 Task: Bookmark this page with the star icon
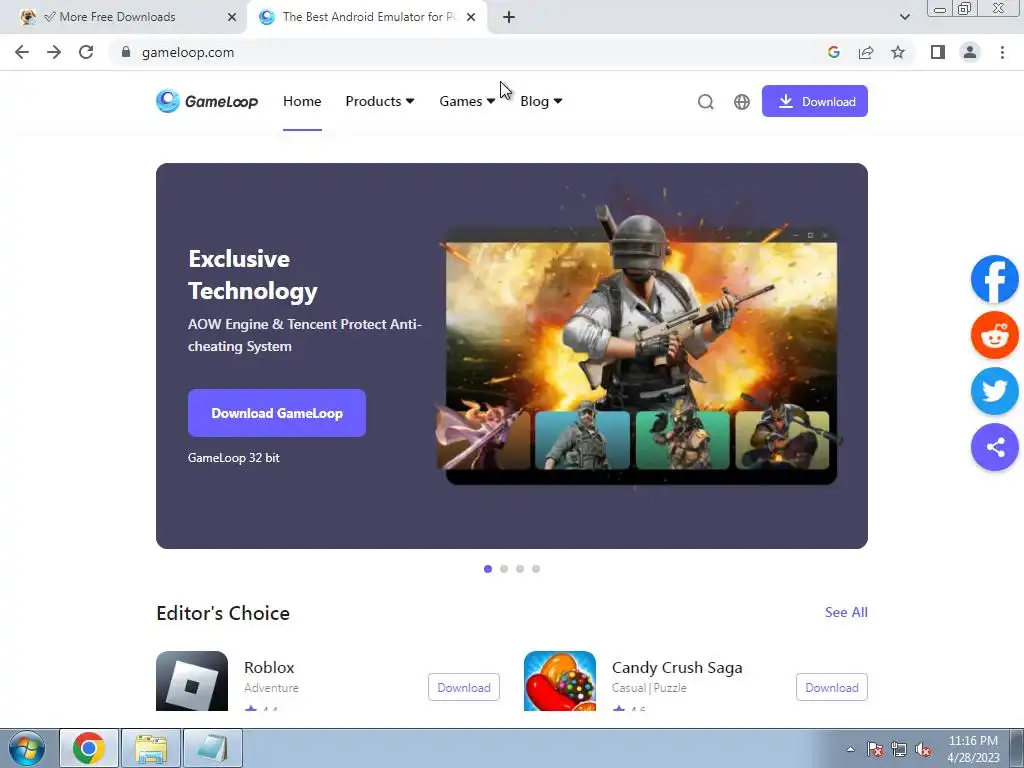tap(898, 52)
